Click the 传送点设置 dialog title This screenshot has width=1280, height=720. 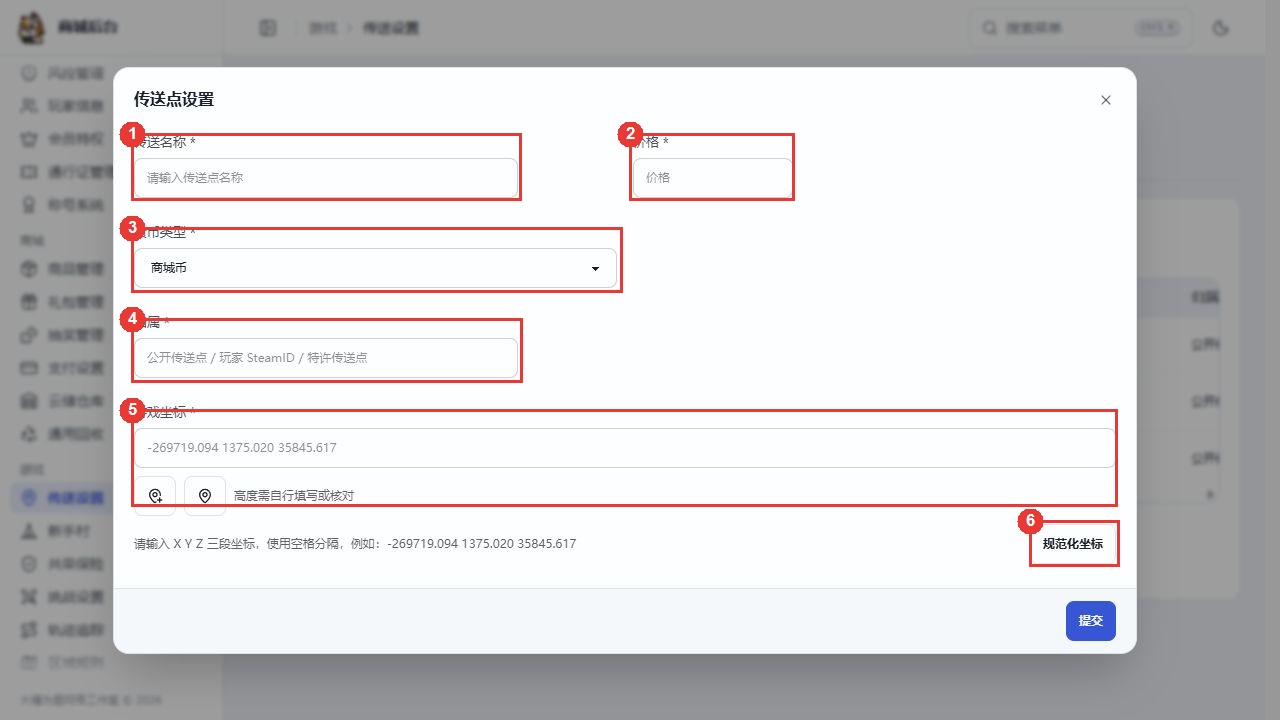coord(174,100)
